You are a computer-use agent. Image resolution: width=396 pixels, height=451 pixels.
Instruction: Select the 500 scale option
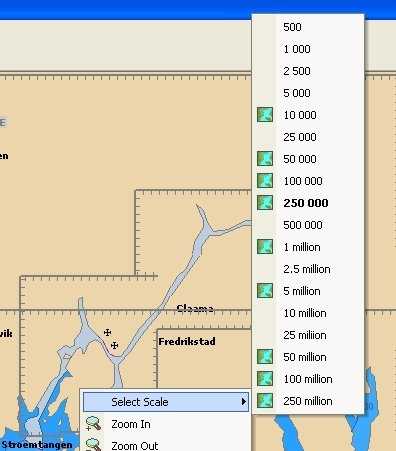click(292, 27)
